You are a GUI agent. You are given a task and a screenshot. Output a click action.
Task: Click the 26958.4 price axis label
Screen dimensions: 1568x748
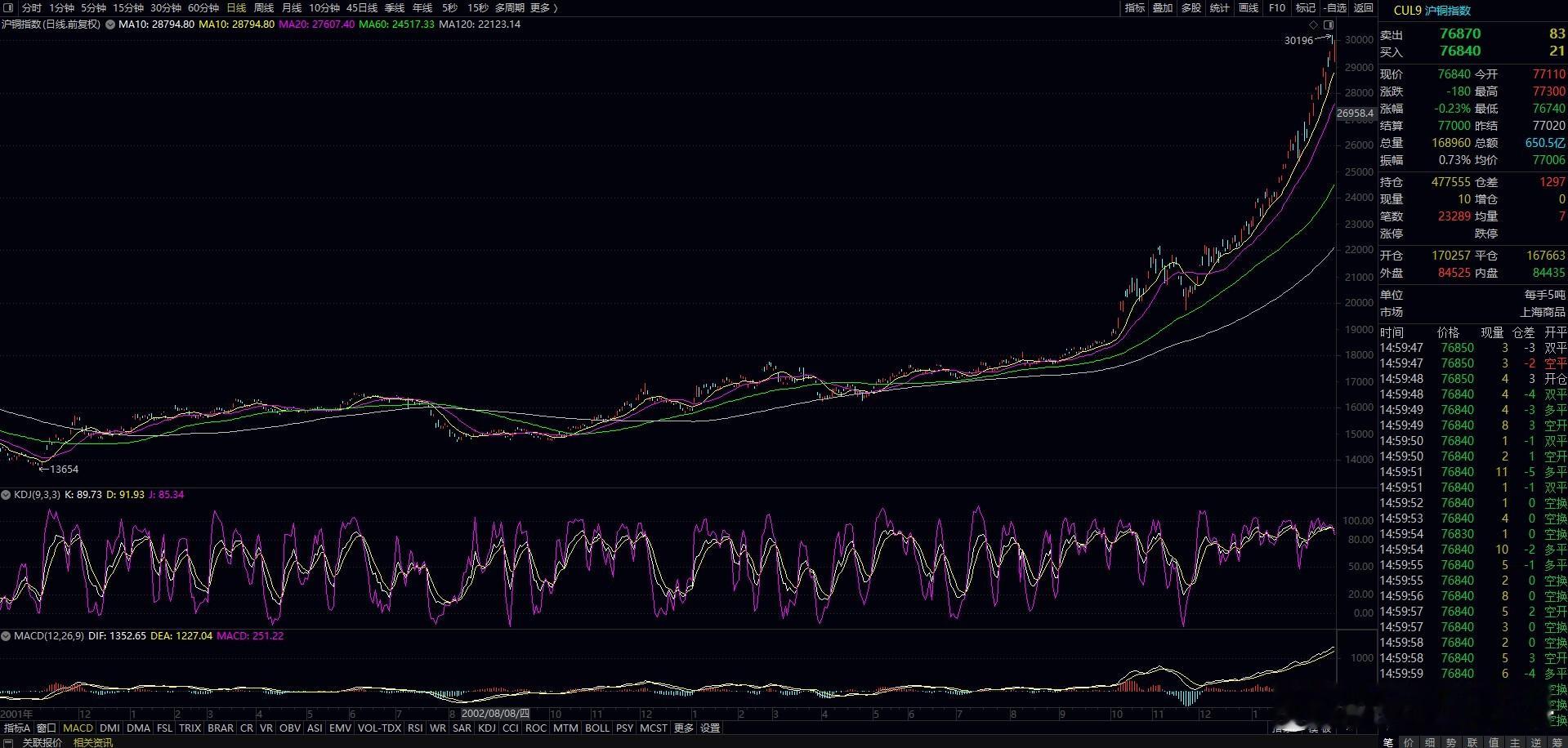click(1355, 114)
